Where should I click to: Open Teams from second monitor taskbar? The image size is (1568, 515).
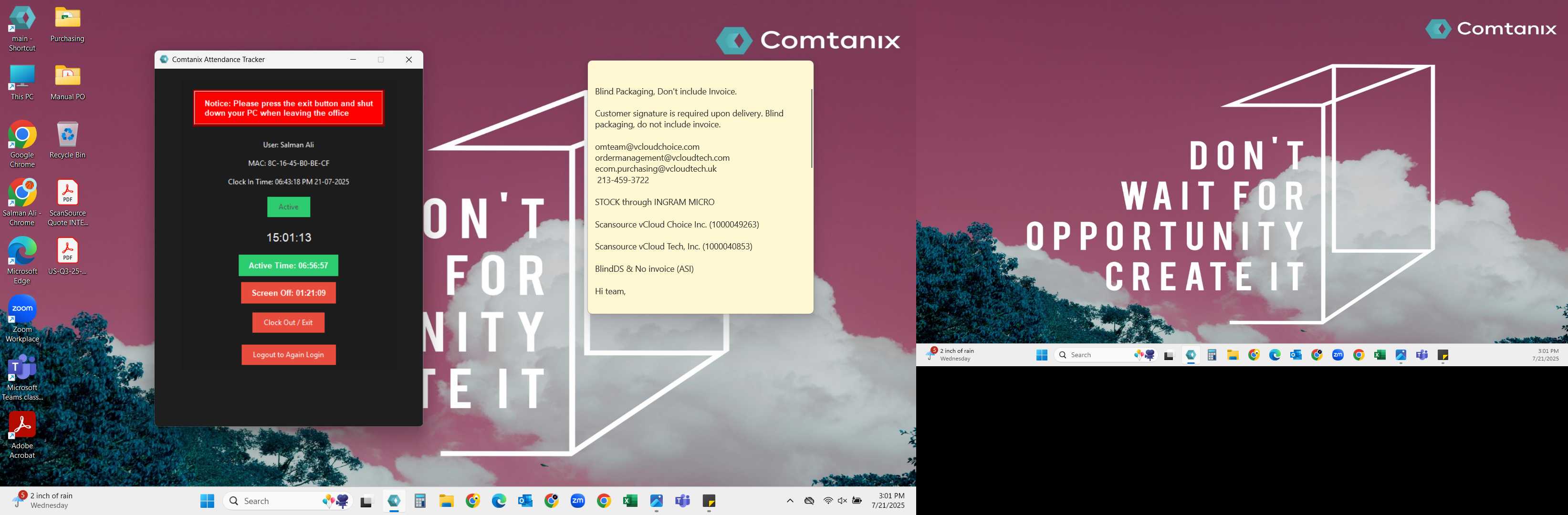[x=1422, y=355]
